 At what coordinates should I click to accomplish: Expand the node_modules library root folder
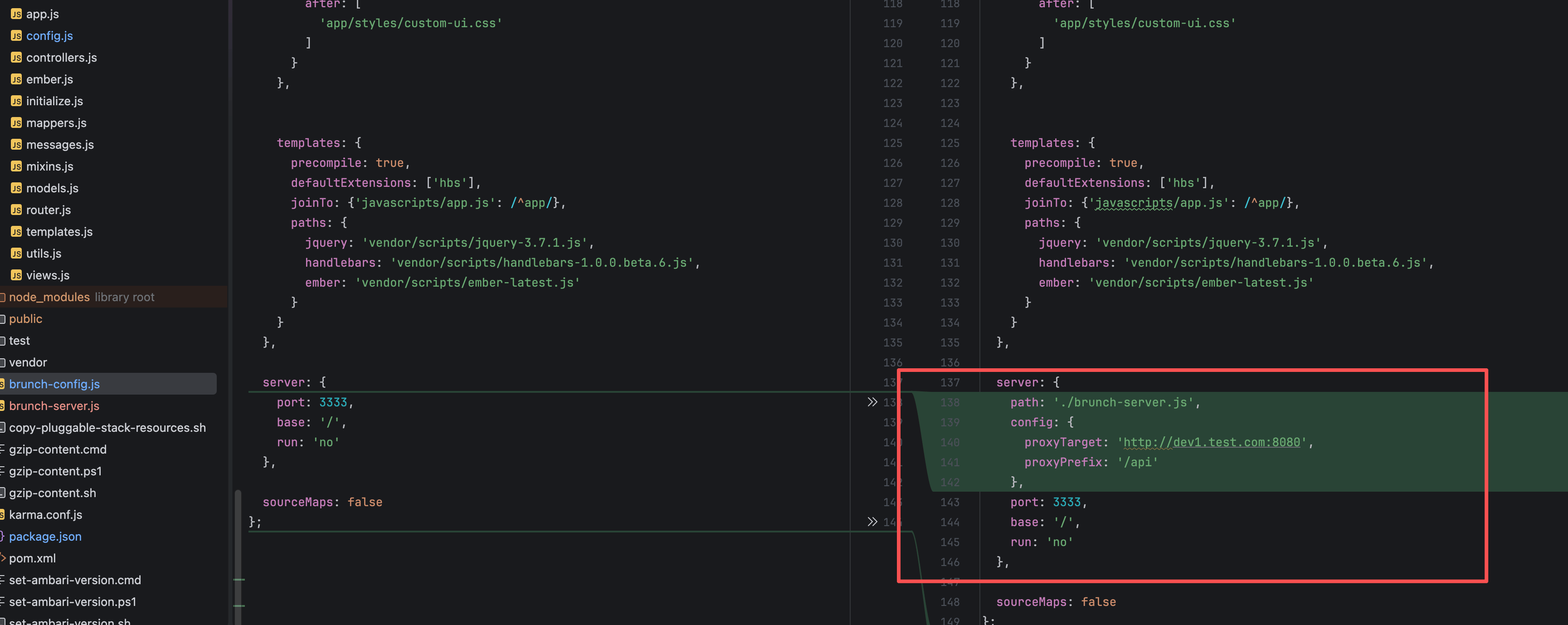coord(49,297)
